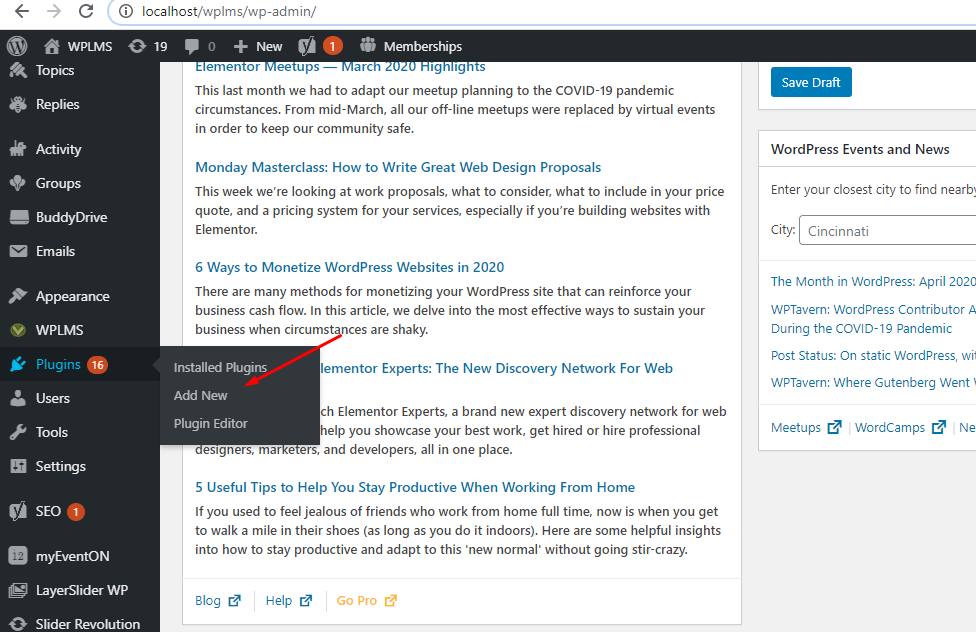Click the plus New icon in admin bar
The width and height of the screenshot is (976, 632).
click(240, 46)
